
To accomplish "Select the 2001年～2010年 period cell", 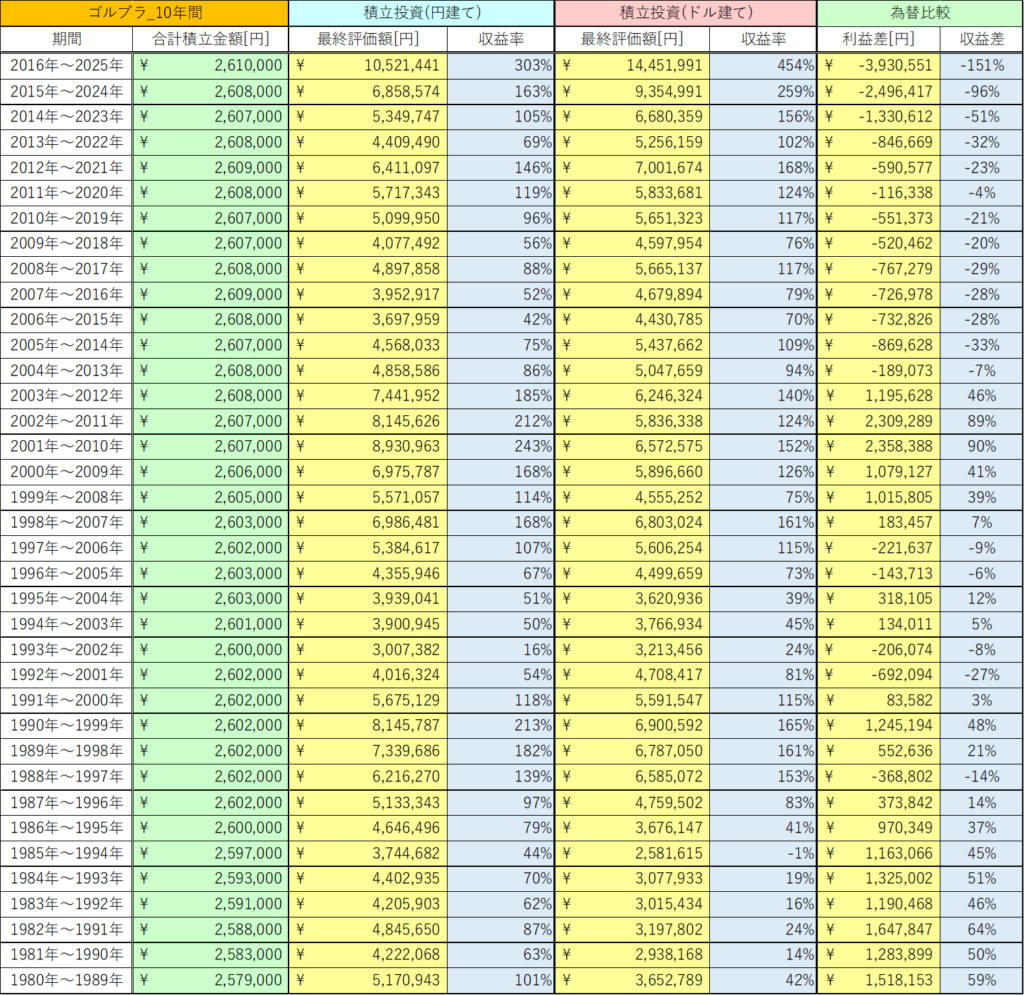I will click(x=67, y=446).
